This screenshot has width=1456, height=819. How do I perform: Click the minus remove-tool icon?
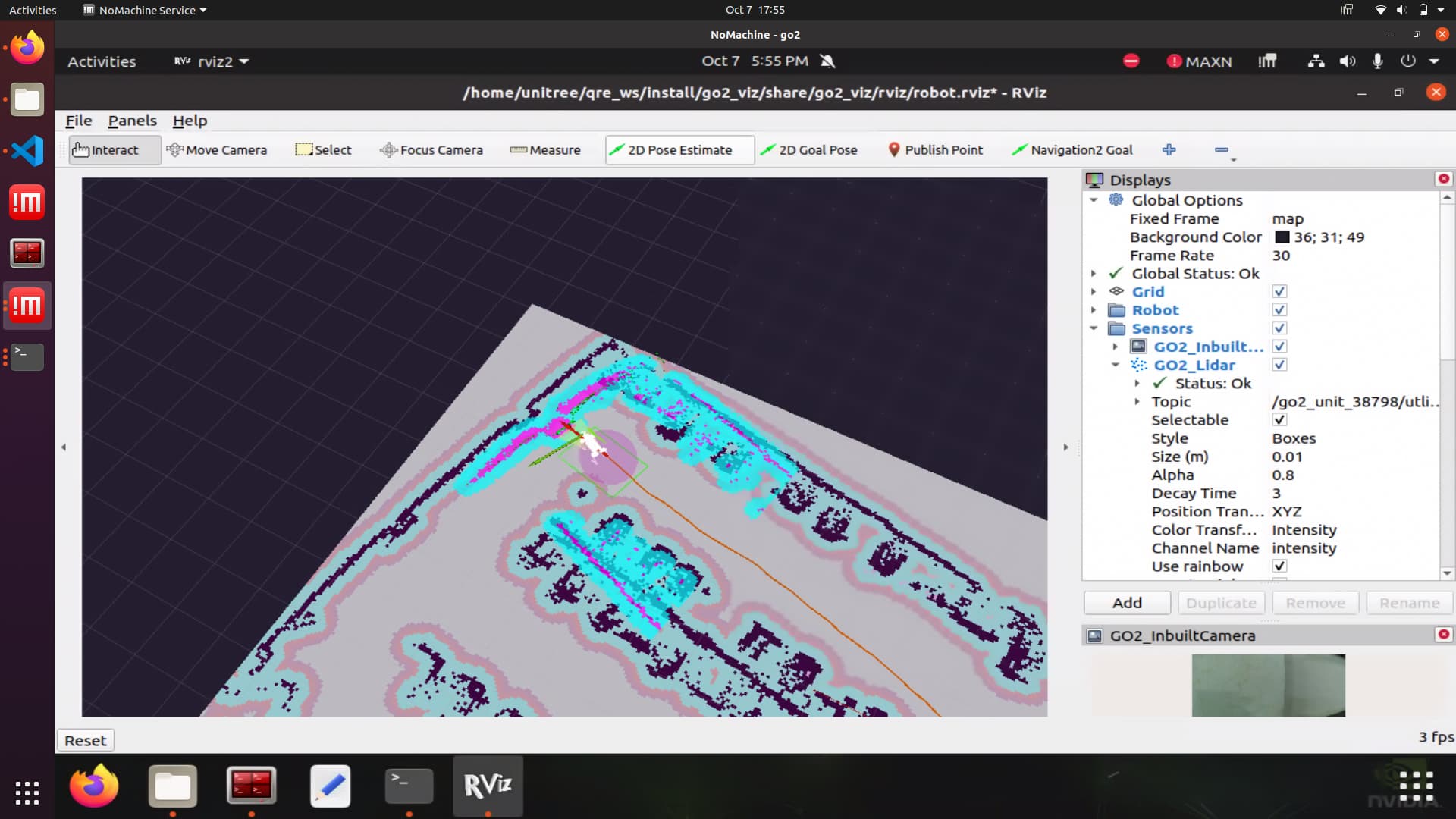click(x=1221, y=150)
